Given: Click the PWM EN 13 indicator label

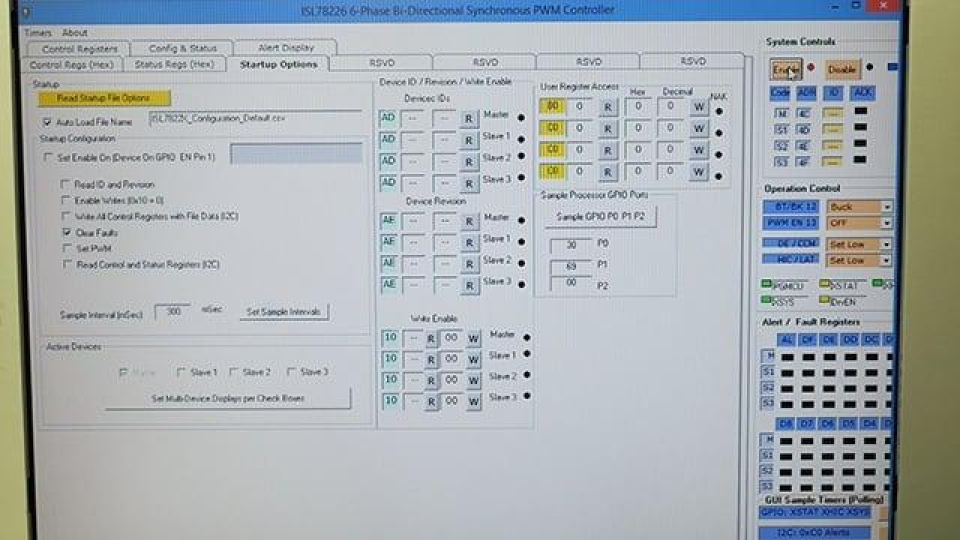Looking at the screenshot, I should pos(790,223).
